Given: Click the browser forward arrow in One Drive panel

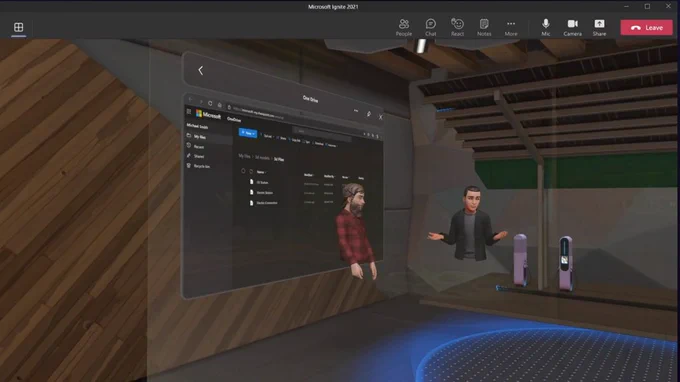Looking at the screenshot, I should click(x=200, y=101).
